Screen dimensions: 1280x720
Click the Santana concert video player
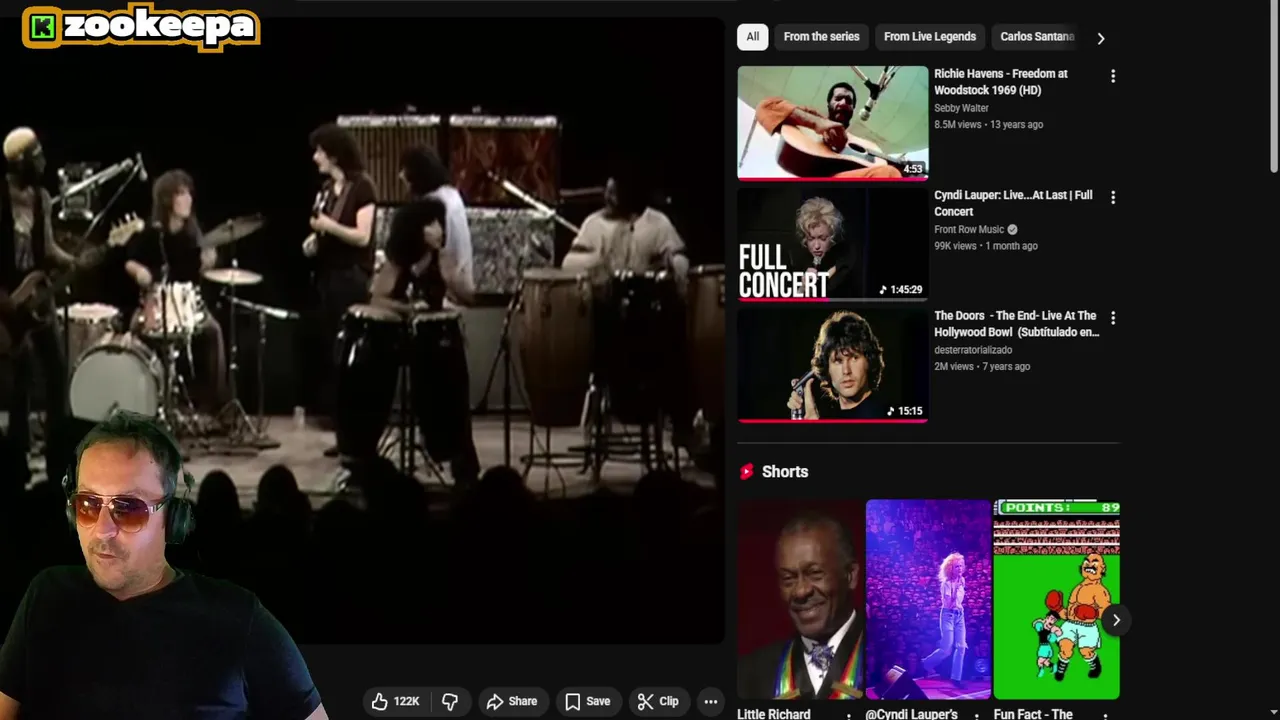(x=362, y=330)
